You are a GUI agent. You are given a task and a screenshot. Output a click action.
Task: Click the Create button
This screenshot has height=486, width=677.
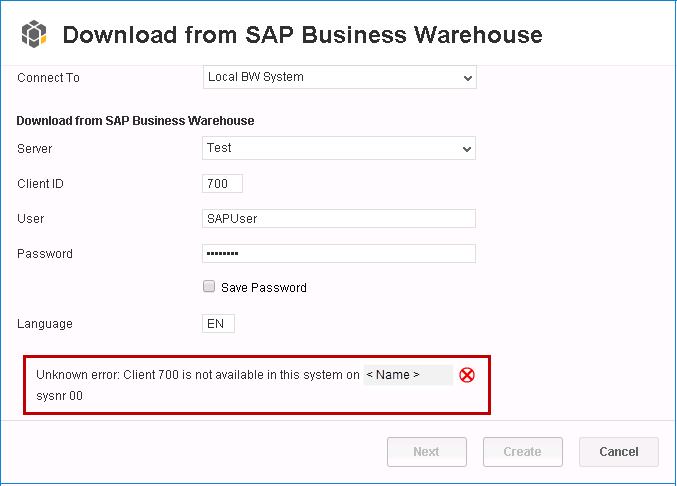click(x=522, y=451)
